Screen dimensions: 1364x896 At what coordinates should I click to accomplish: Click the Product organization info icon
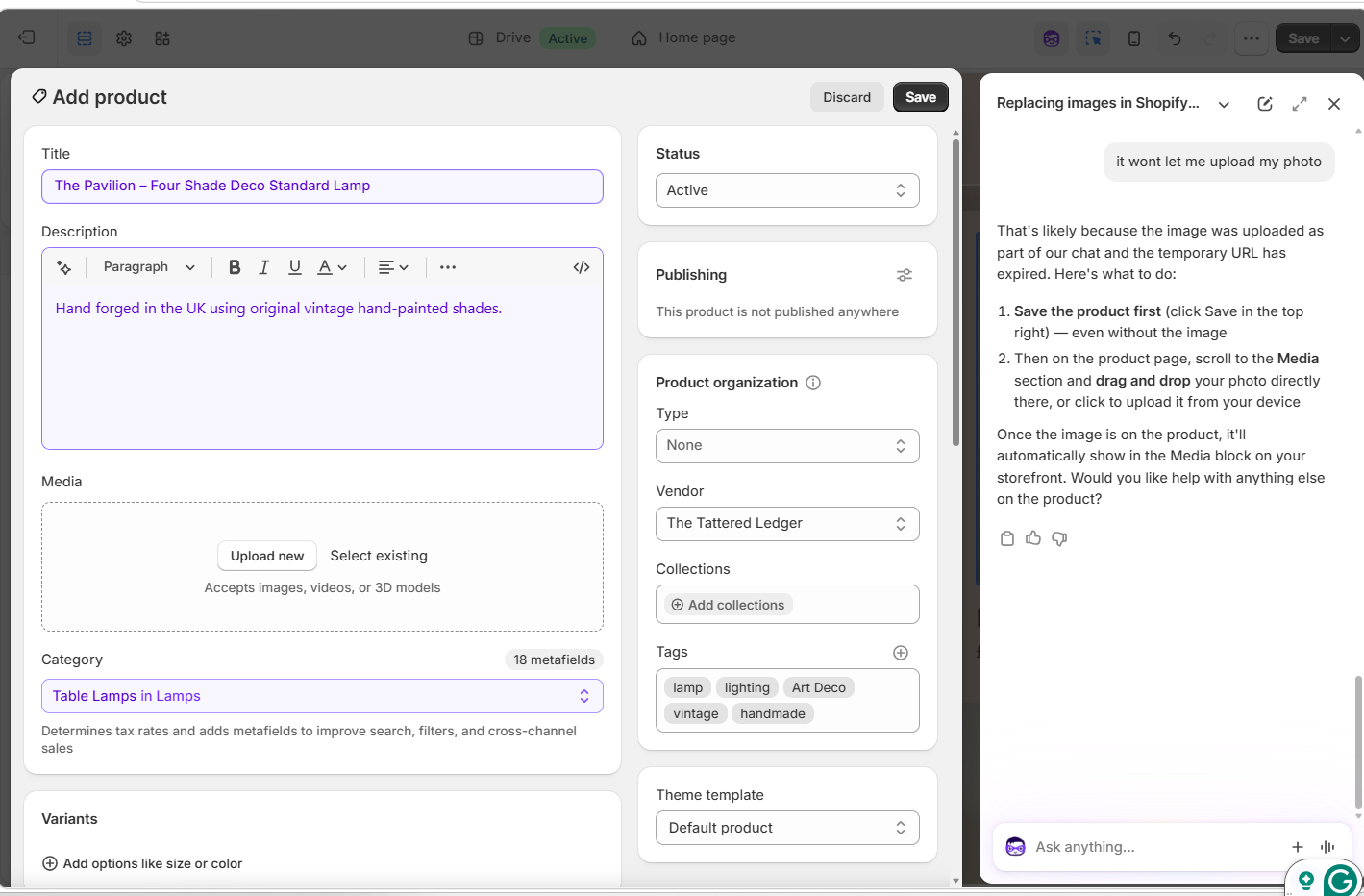(x=813, y=383)
